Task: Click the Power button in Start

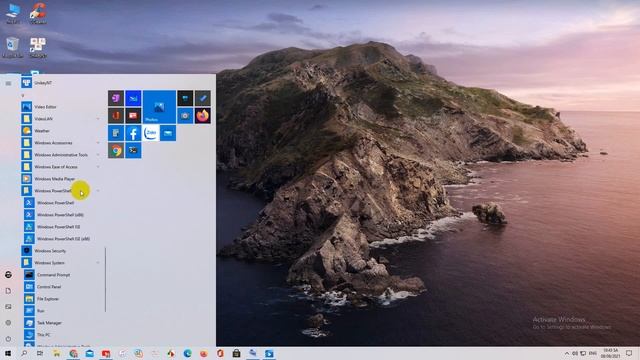Action: 8,338
